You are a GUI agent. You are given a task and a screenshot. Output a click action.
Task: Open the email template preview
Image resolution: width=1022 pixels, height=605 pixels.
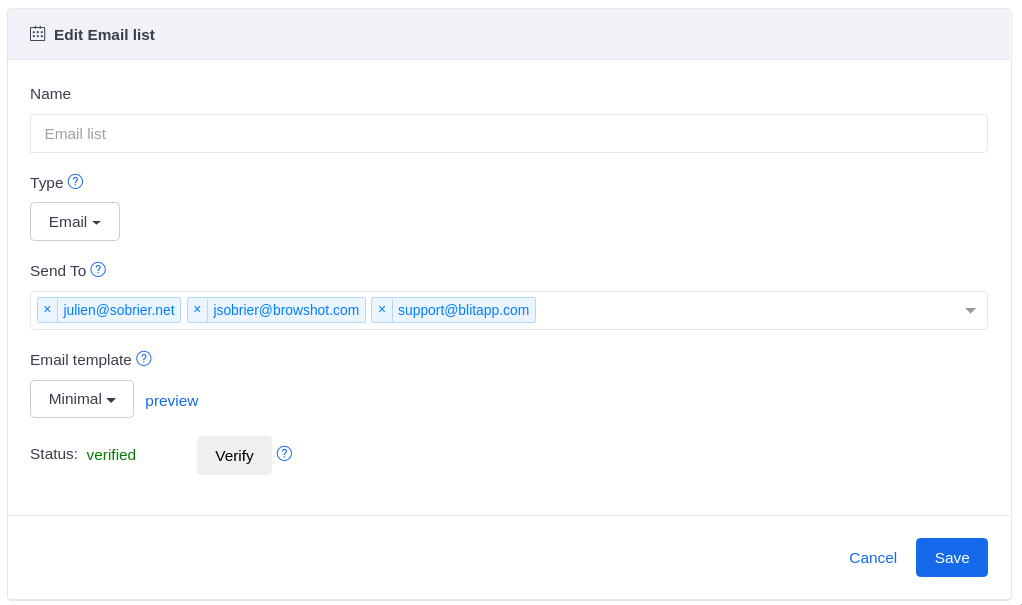point(171,400)
